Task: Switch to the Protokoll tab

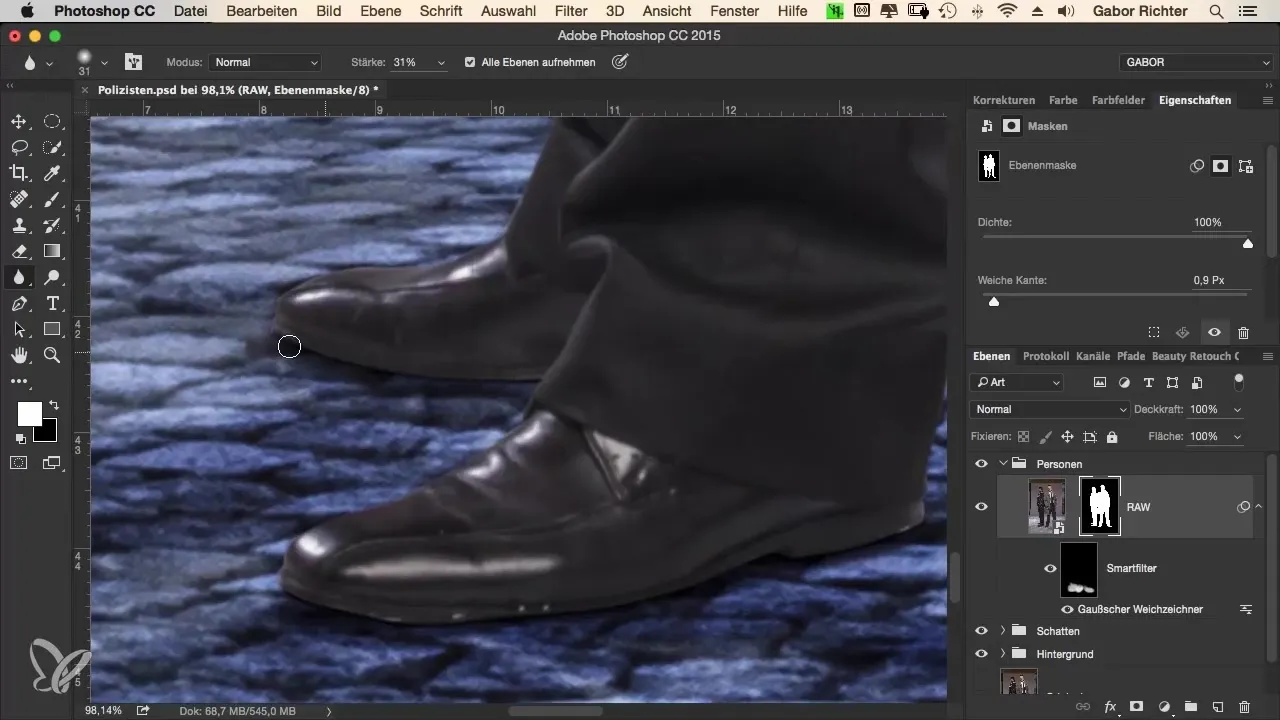Action: pyautogui.click(x=1046, y=356)
